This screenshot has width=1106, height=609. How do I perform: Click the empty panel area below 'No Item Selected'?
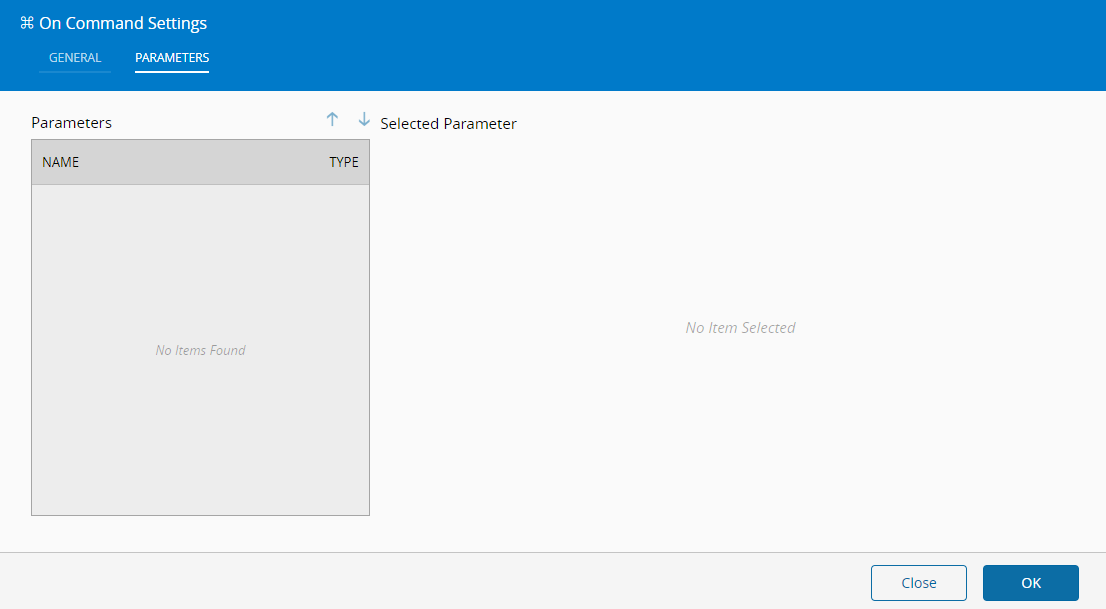740,440
